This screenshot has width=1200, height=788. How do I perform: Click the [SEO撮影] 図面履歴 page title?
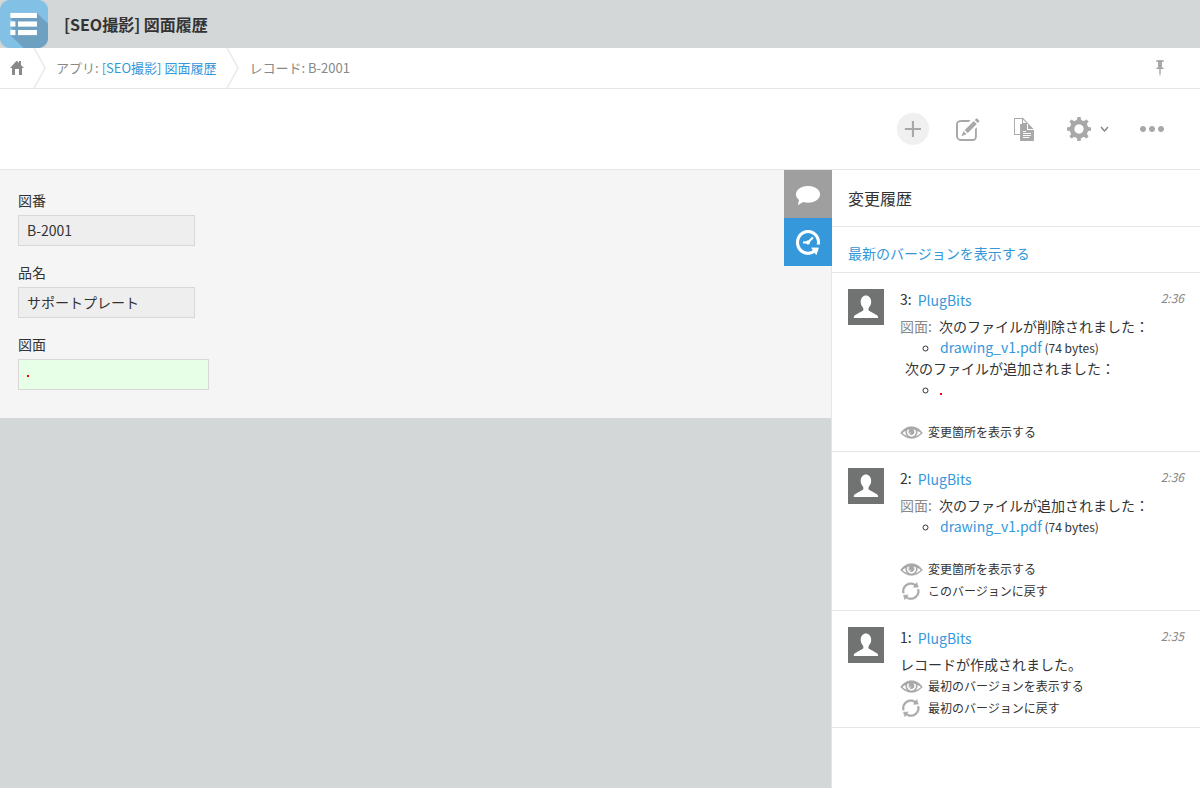[x=136, y=25]
